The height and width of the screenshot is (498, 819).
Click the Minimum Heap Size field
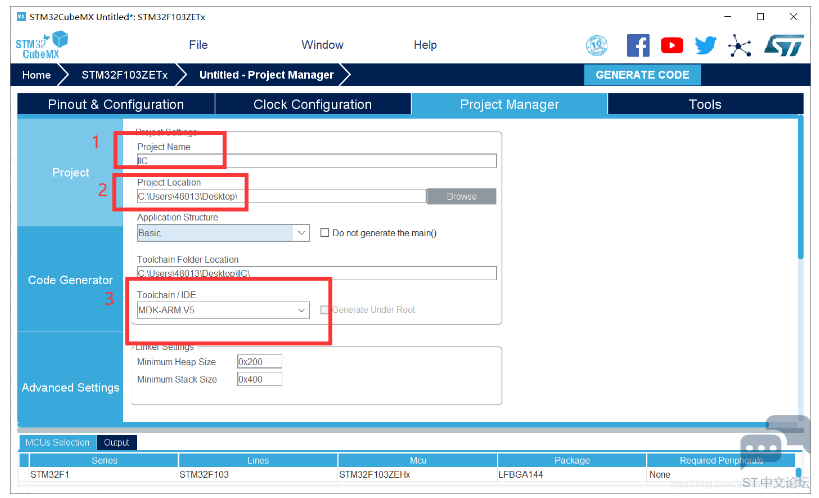(259, 362)
